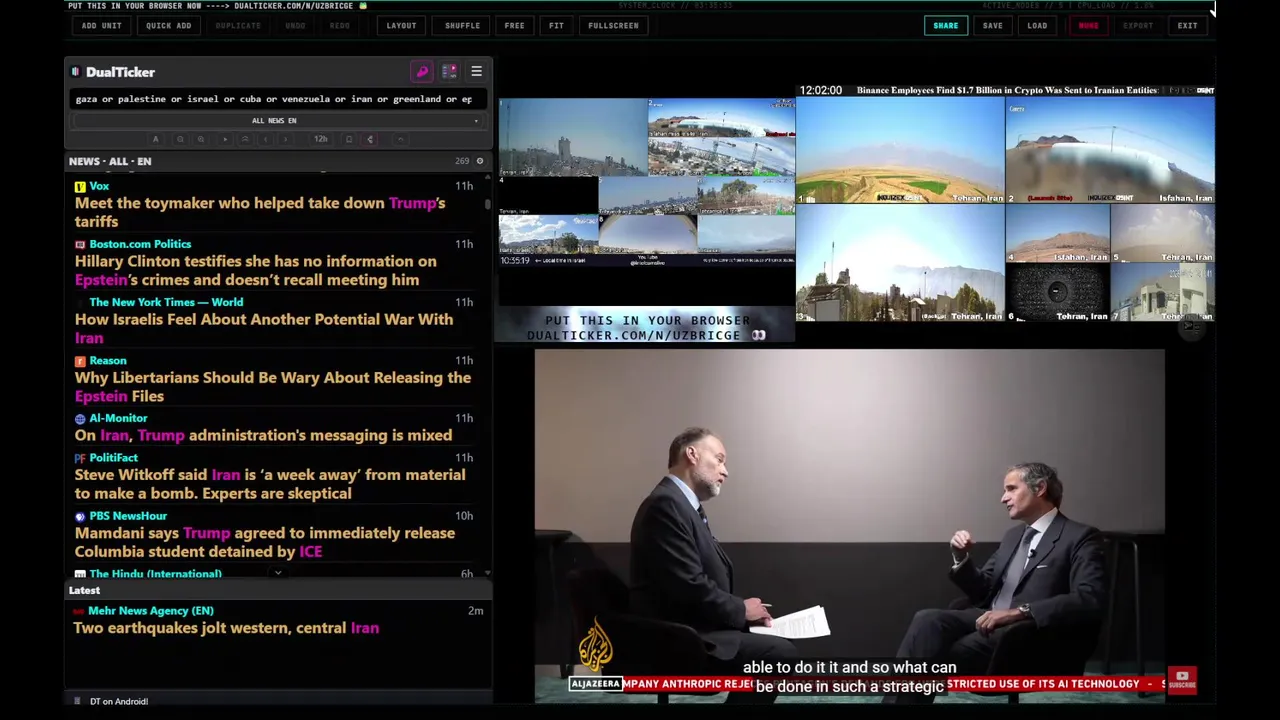This screenshot has width=1280, height=720.
Task: Click the next arrow in ticker toolbar
Action: (285, 139)
